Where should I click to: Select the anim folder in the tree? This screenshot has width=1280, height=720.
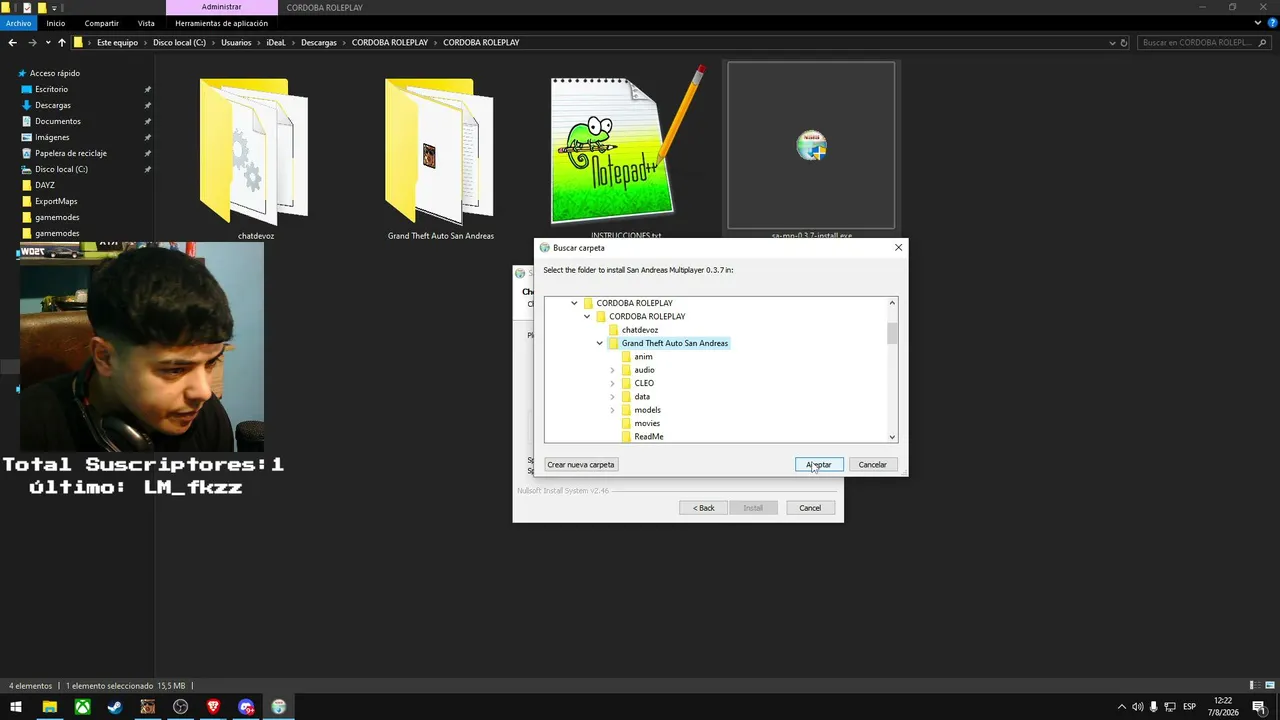643,357
